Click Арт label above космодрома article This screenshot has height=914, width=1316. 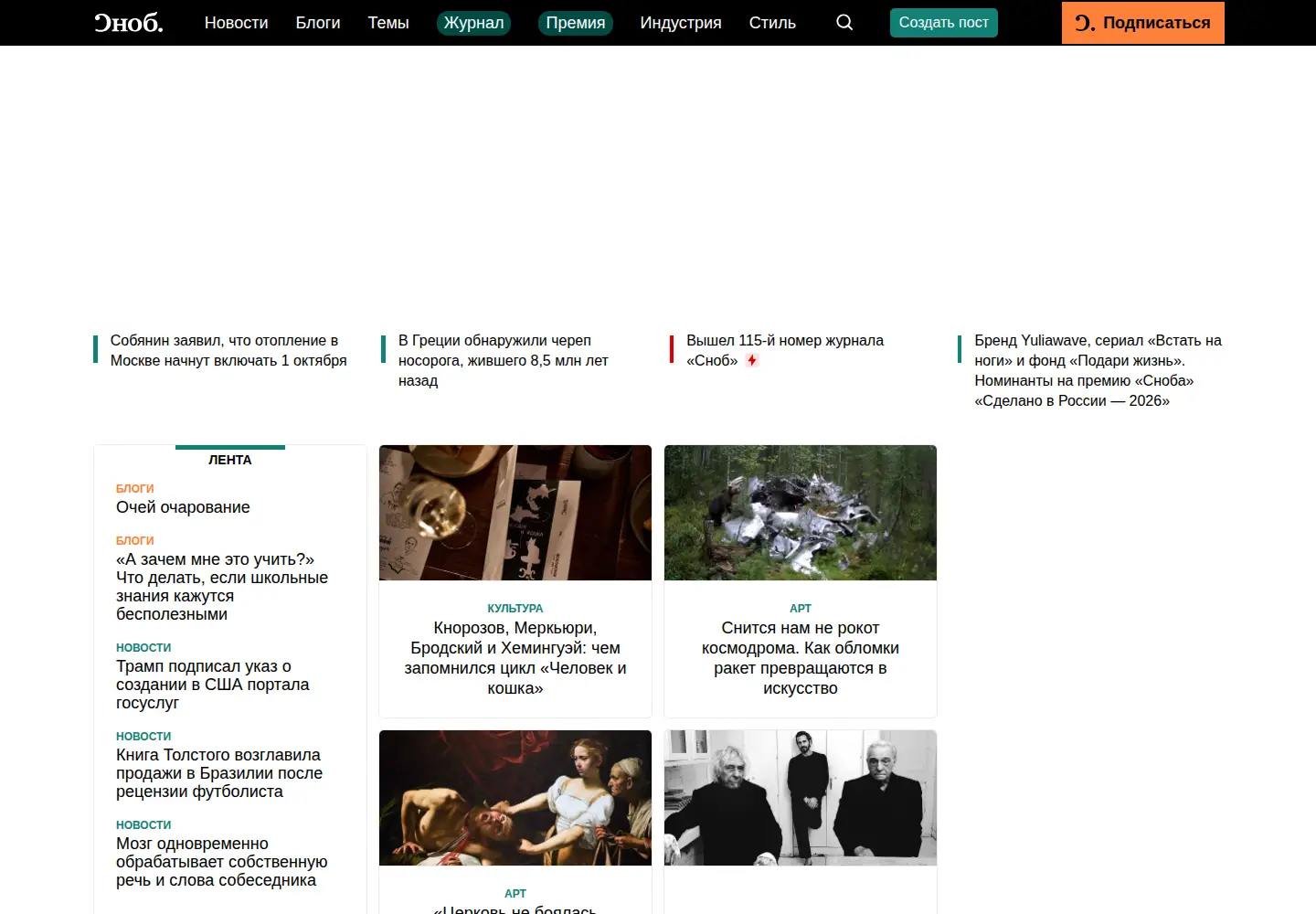[x=801, y=609]
